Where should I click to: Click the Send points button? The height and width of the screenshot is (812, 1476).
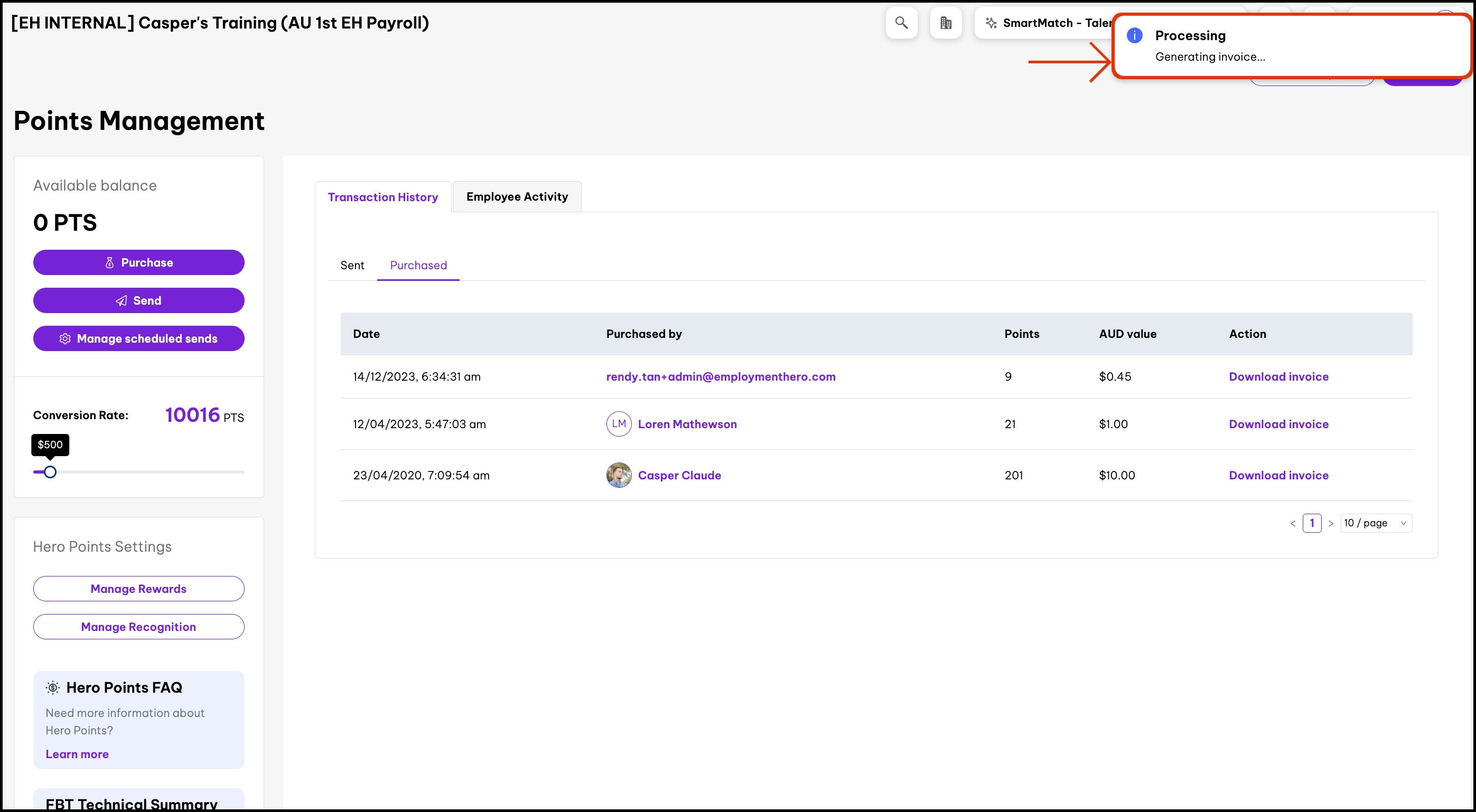138,300
